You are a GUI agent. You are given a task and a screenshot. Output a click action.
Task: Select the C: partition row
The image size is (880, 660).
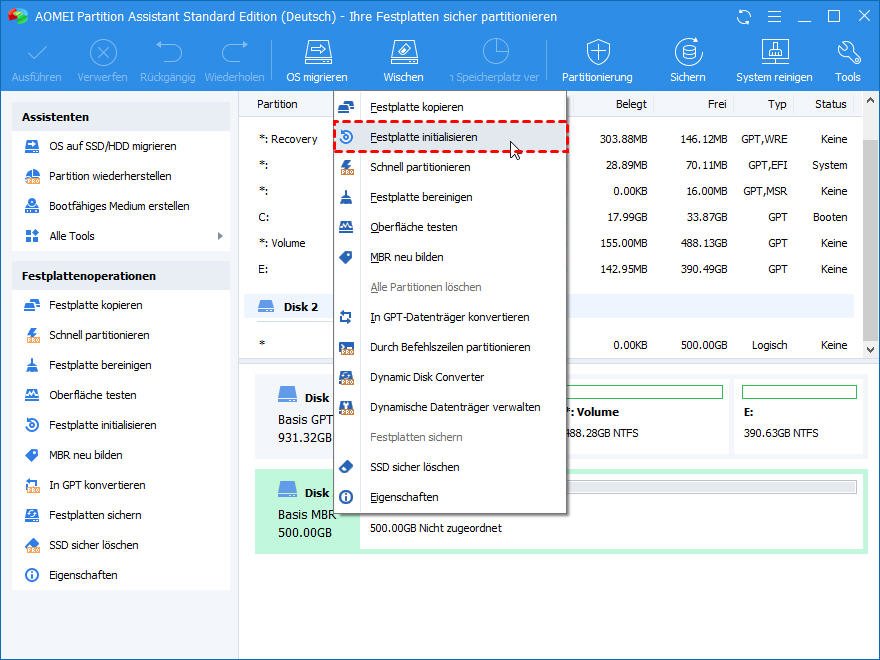(550, 217)
